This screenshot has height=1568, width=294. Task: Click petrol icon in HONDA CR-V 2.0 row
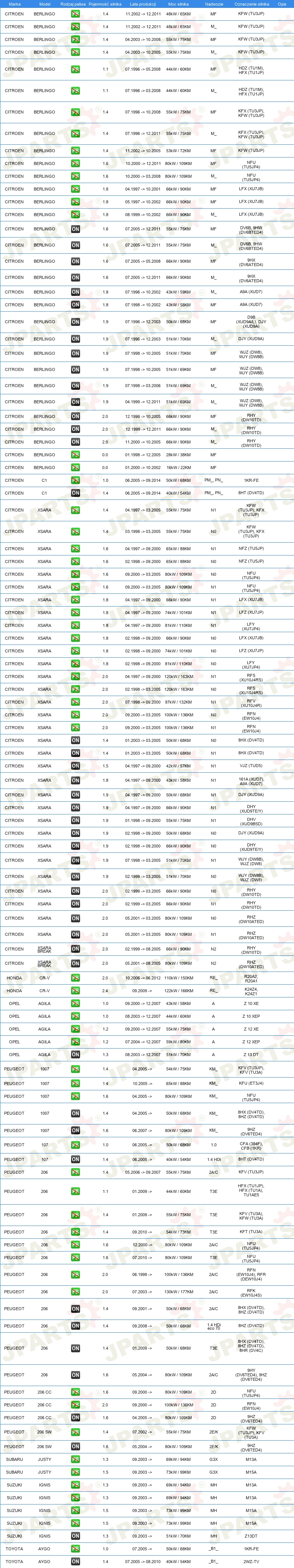click(x=76, y=978)
